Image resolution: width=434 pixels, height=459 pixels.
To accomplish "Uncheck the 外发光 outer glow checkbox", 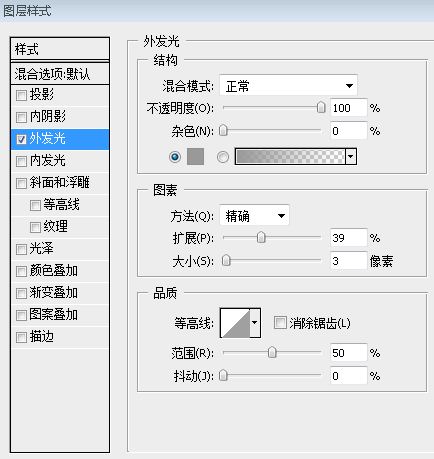I will click(21, 139).
